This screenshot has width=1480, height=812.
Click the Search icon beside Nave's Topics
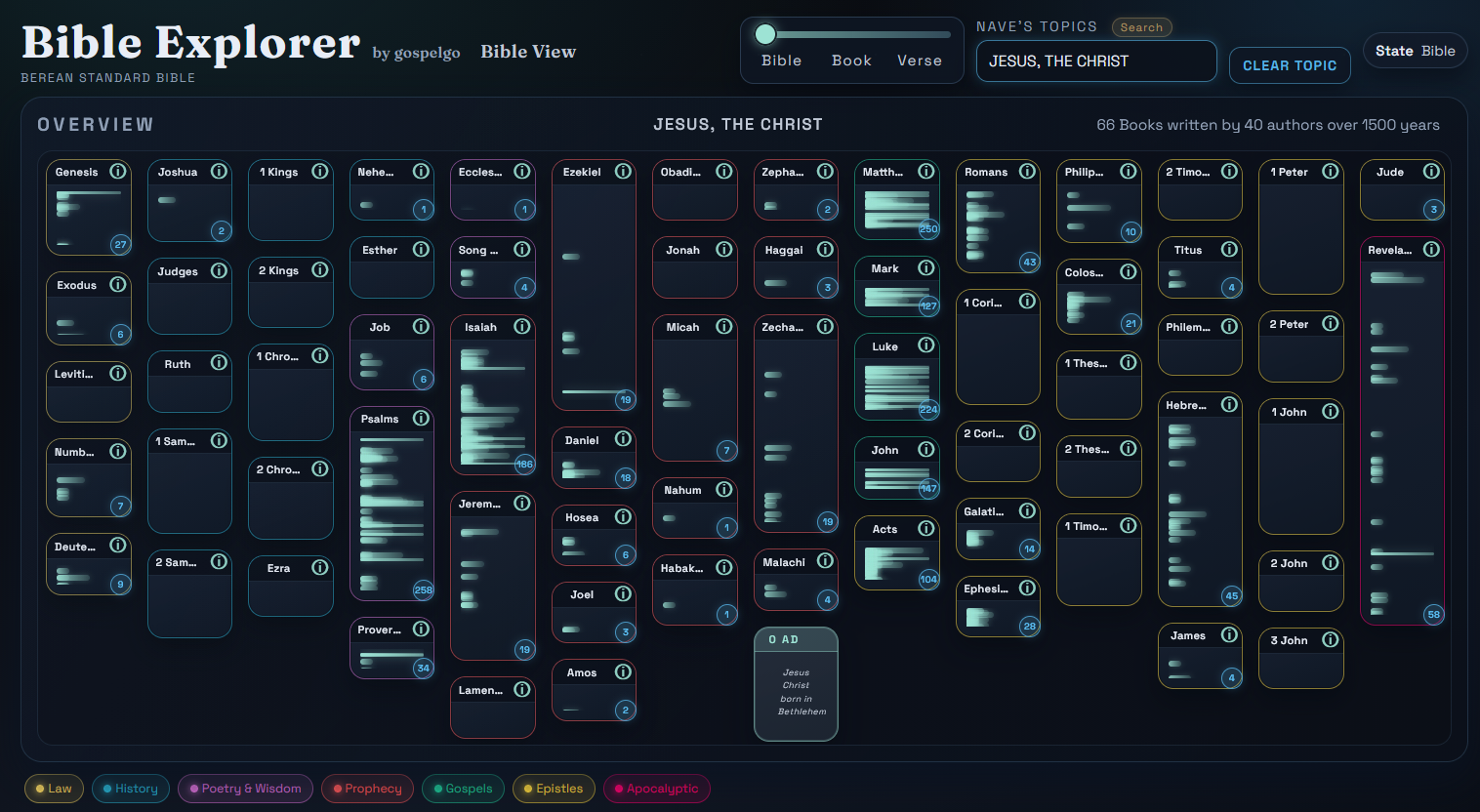pos(1141,27)
